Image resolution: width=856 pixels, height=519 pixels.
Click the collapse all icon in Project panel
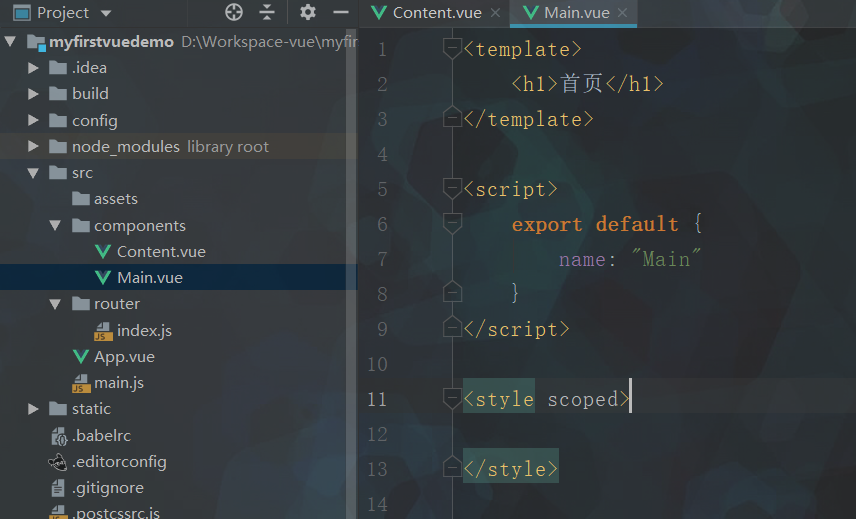click(266, 12)
